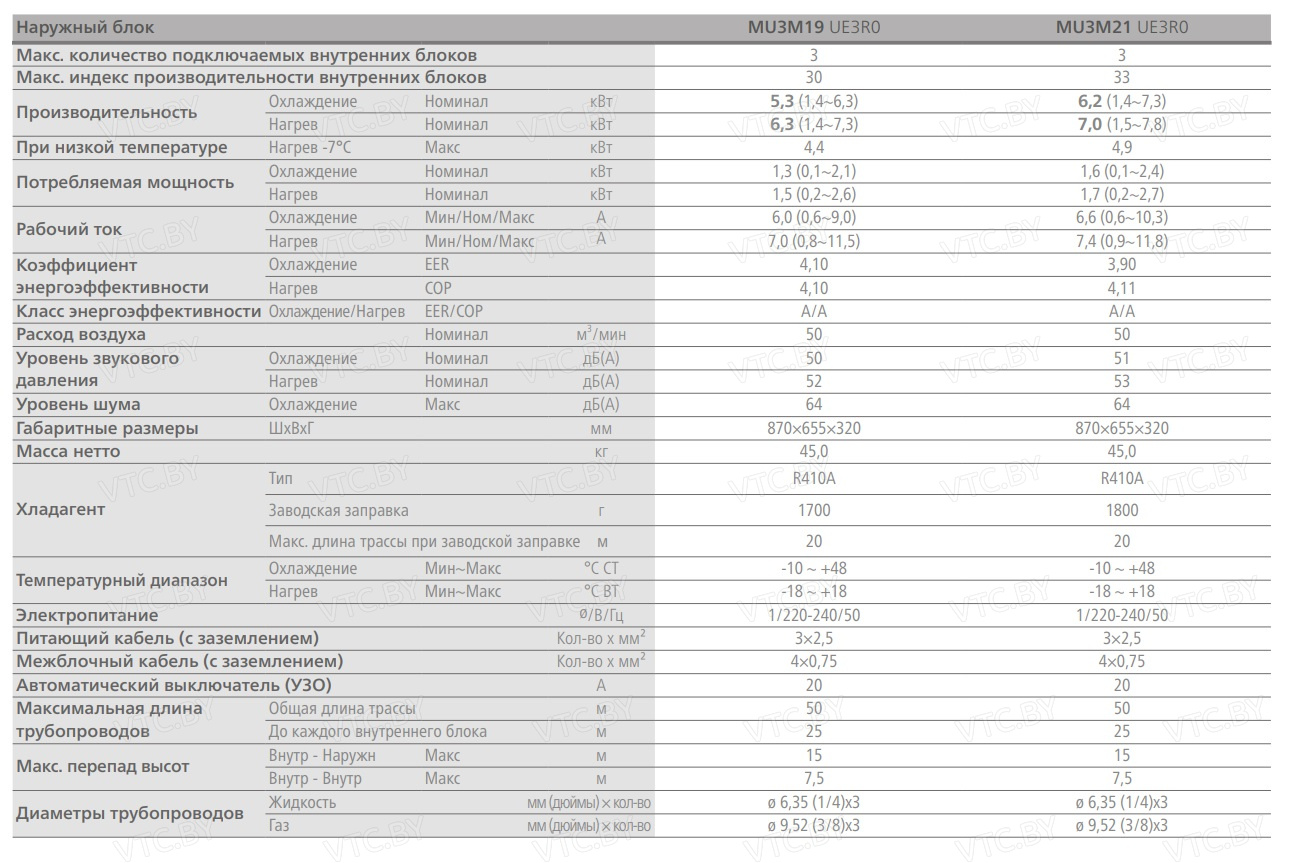Click the 'Производительность' row label
The height and width of the screenshot is (863, 1291).
[107, 112]
